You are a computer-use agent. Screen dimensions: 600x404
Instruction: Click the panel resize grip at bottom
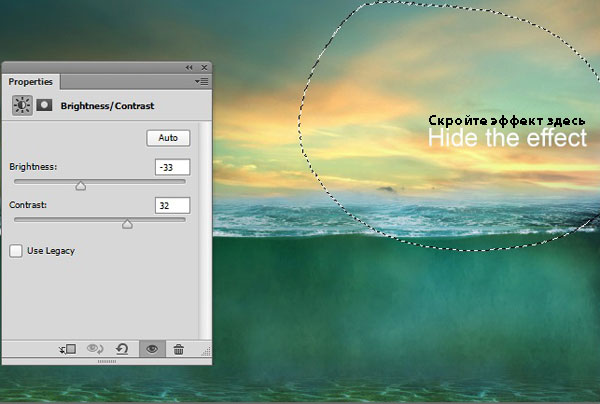107,361
